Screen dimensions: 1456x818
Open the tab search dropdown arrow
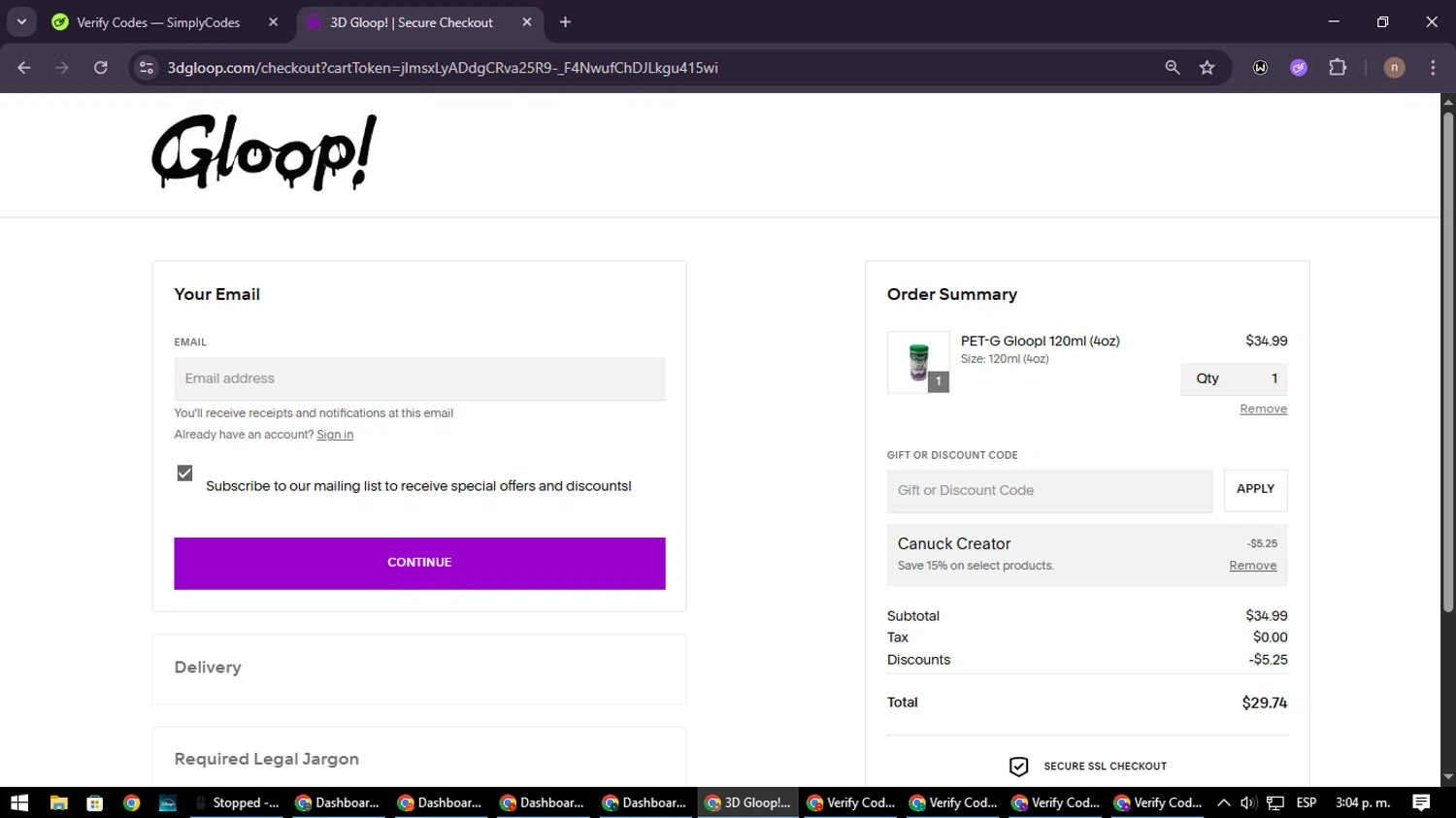click(21, 22)
